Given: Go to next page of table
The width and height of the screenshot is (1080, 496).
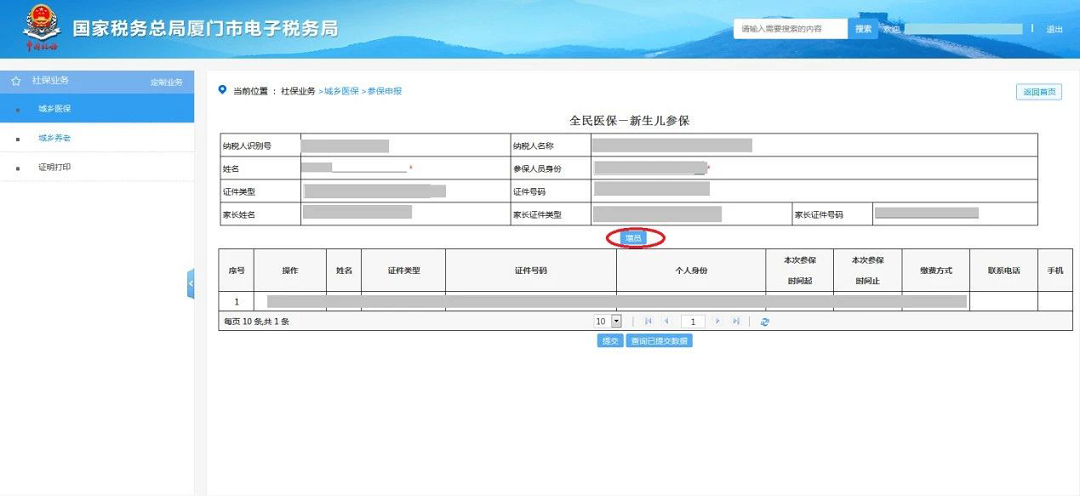Looking at the screenshot, I should 718,321.
